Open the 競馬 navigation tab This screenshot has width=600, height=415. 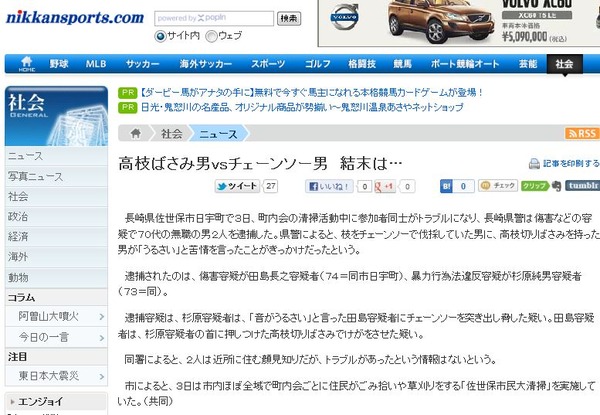[x=402, y=64]
